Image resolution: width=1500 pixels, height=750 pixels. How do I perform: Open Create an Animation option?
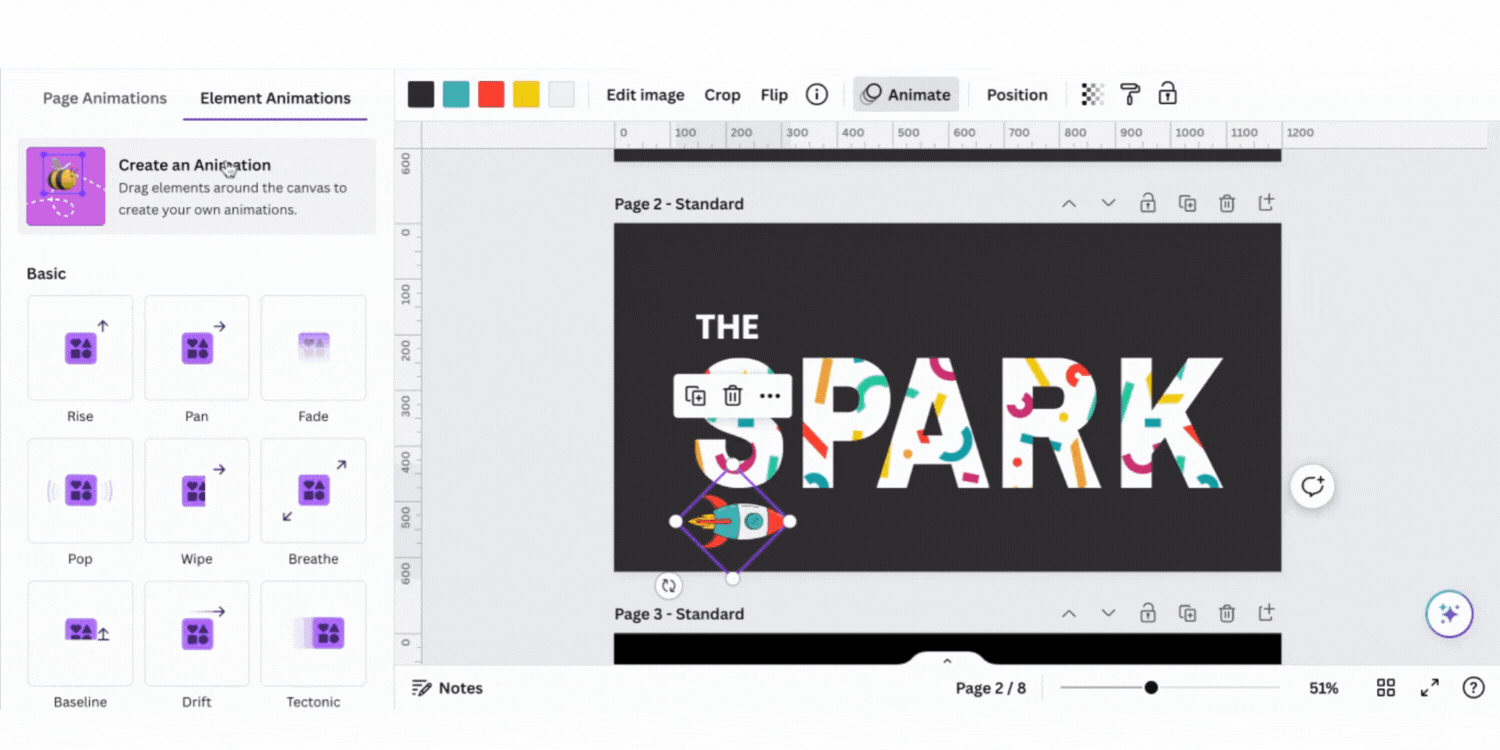[x=197, y=187]
